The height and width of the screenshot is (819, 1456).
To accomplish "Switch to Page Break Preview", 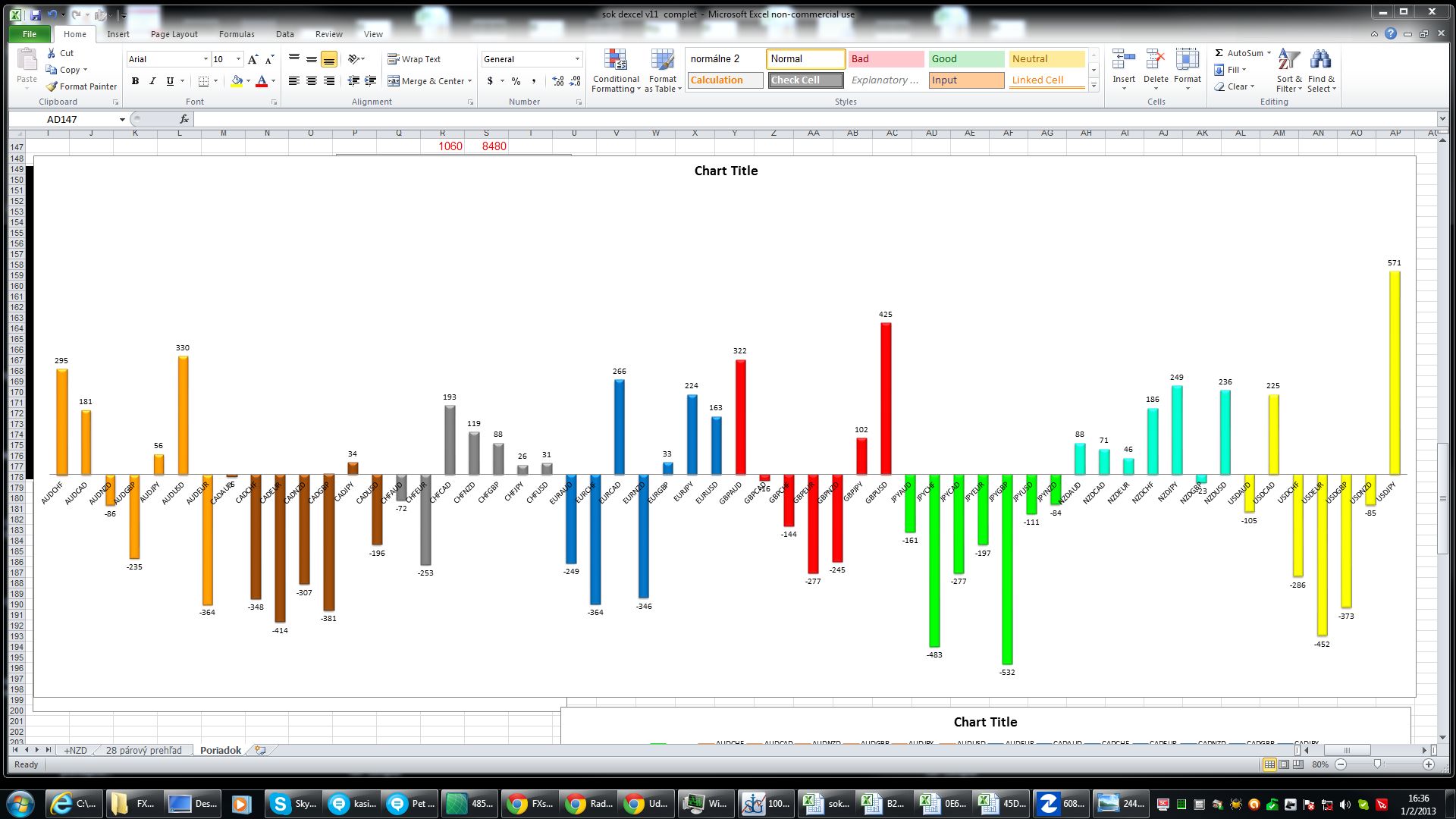I will tap(1298, 764).
